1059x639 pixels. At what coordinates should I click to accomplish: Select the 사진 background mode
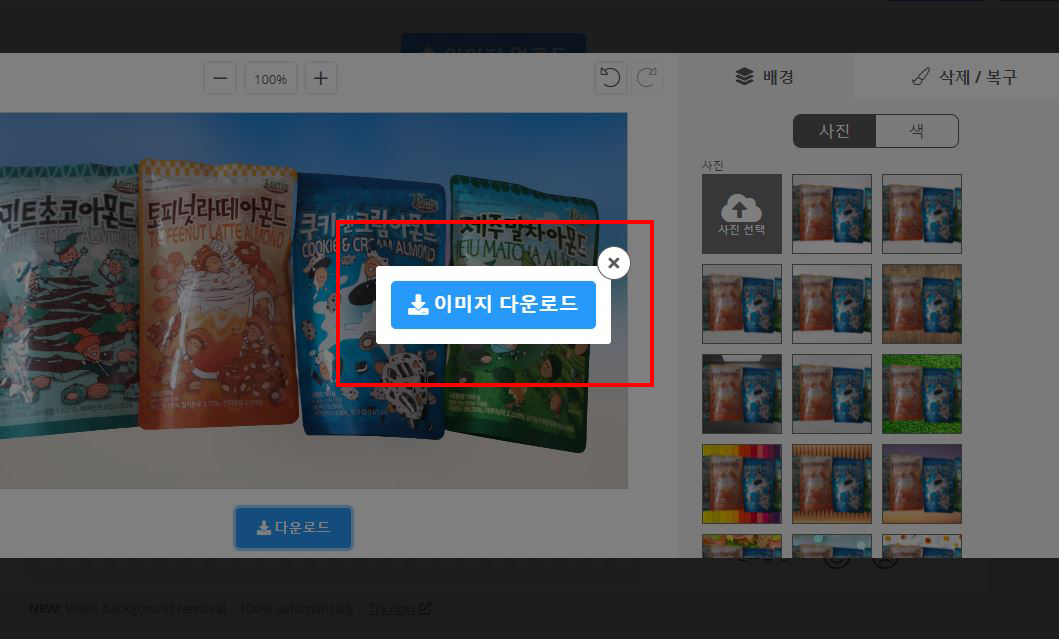point(835,130)
